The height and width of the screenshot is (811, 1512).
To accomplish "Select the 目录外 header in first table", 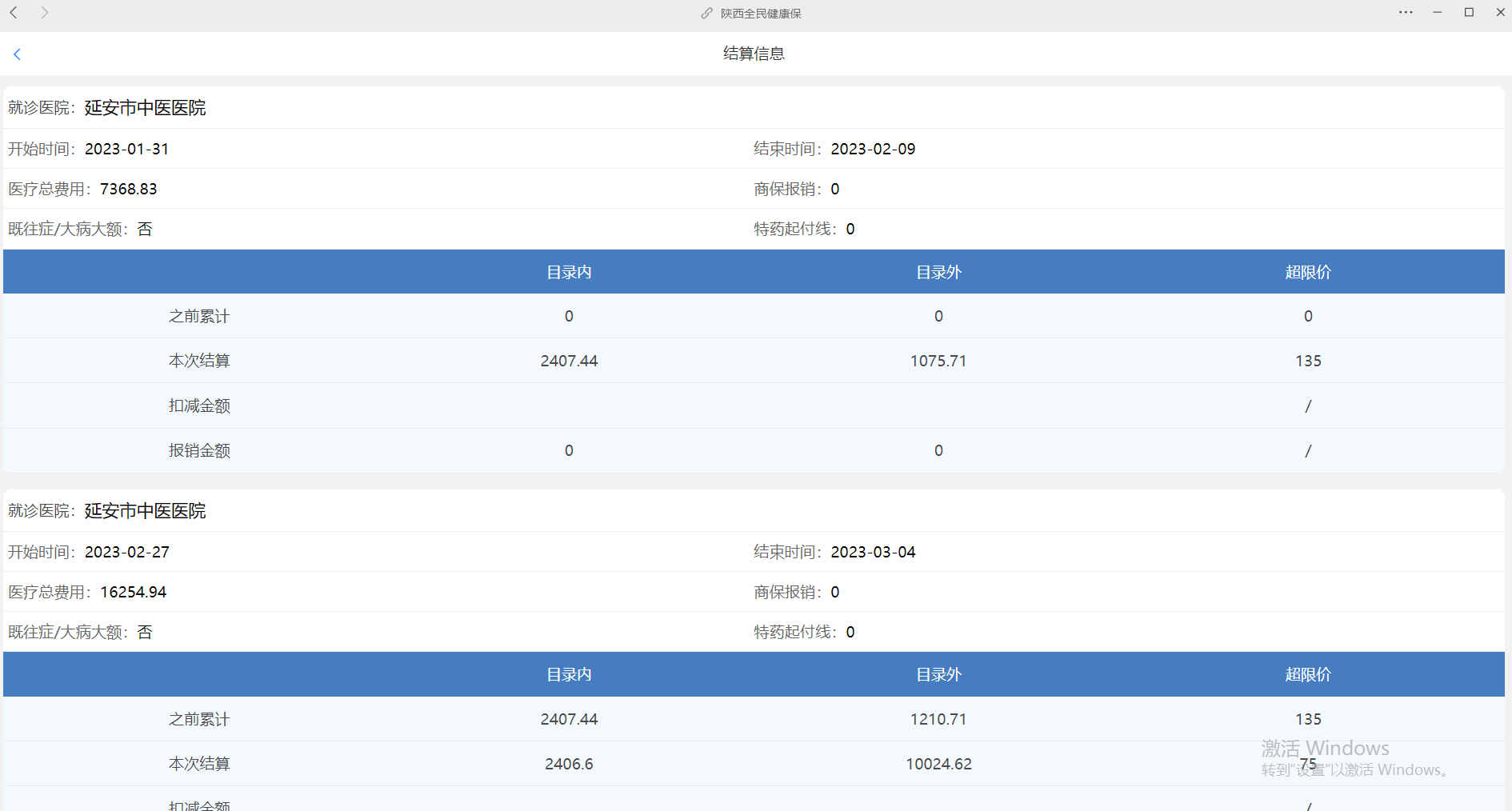I will click(x=938, y=272).
